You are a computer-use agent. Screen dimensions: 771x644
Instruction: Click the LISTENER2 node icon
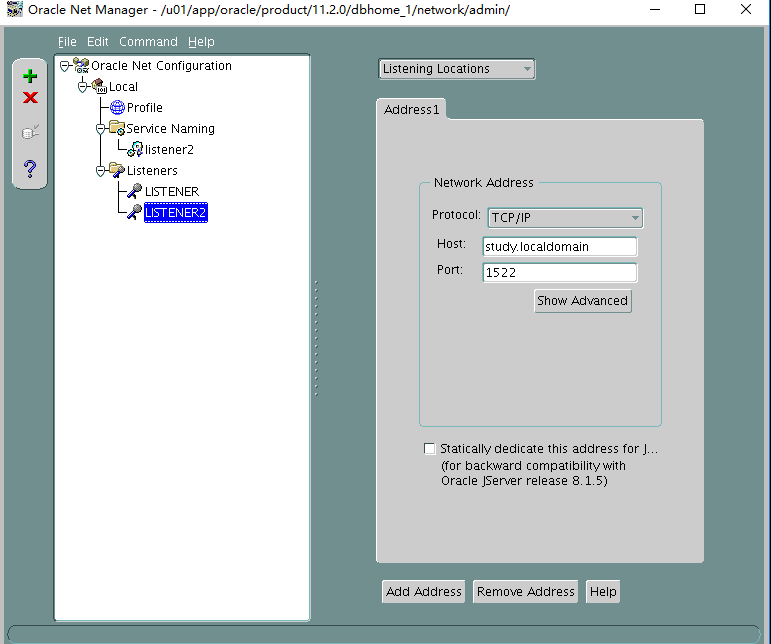[135, 212]
